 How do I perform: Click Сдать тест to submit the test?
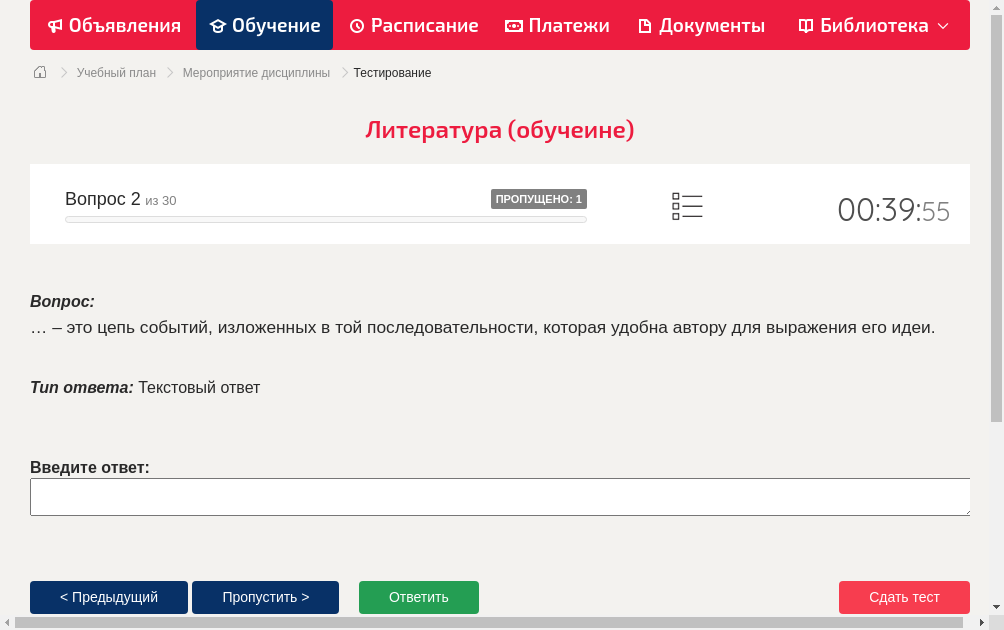[903, 597]
